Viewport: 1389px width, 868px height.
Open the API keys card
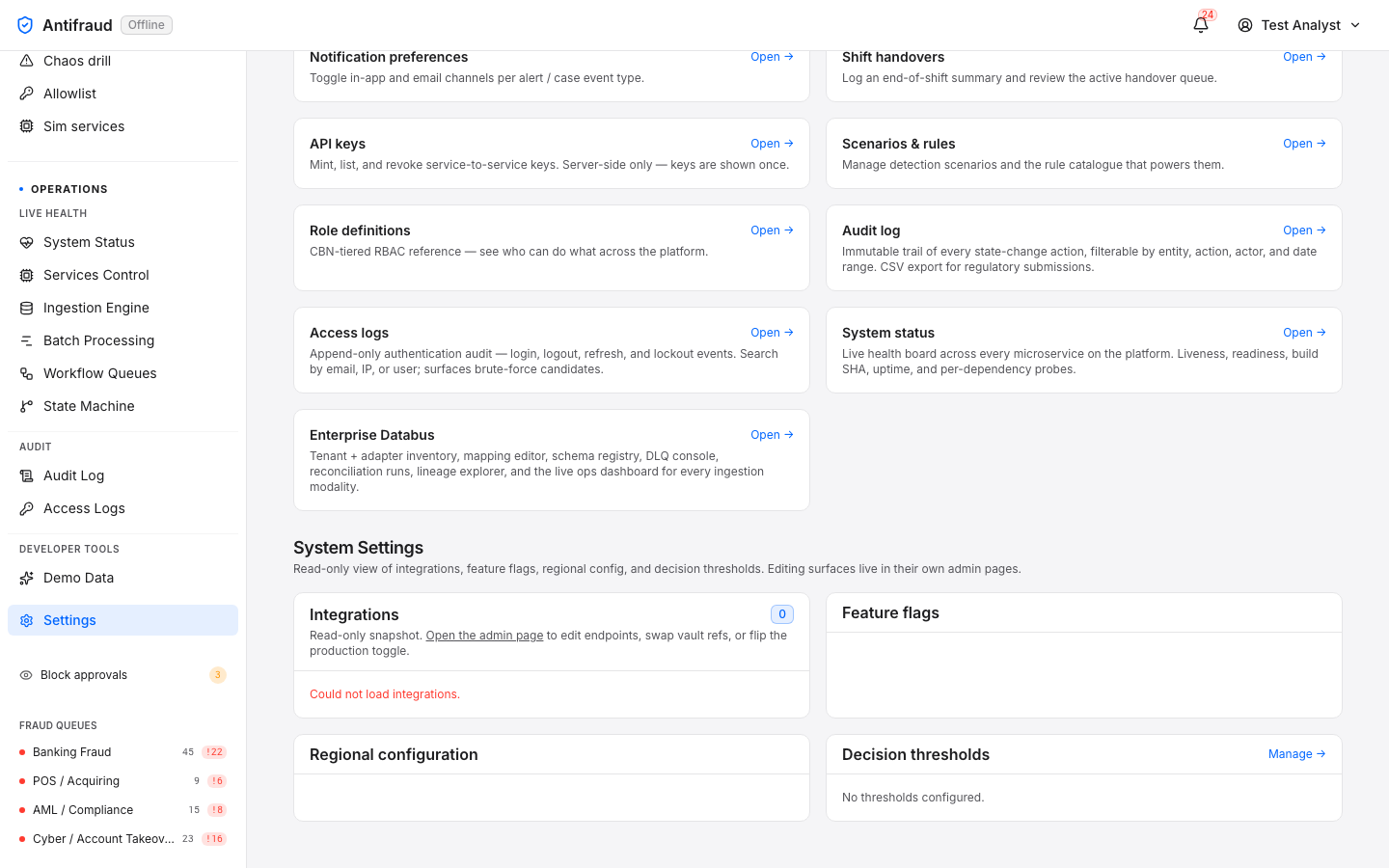pos(772,144)
